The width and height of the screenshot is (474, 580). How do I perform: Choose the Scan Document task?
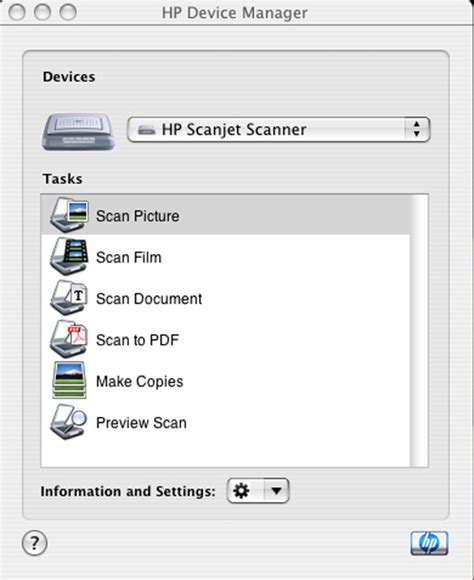click(149, 299)
